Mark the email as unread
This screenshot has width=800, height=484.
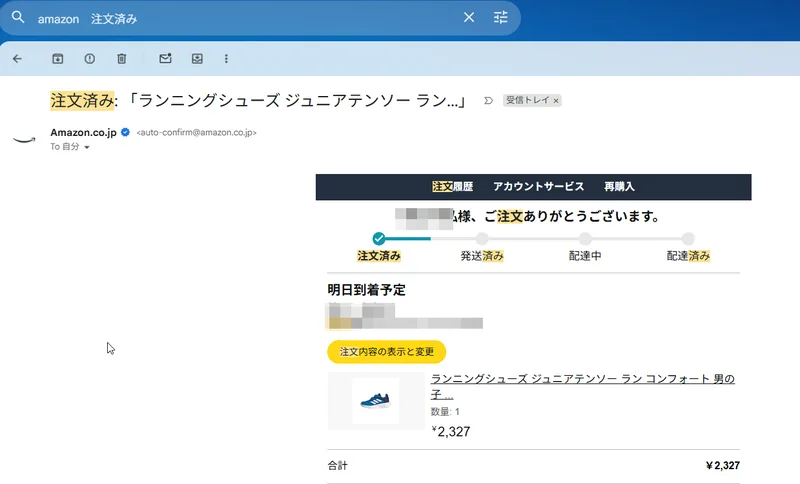tap(165, 59)
